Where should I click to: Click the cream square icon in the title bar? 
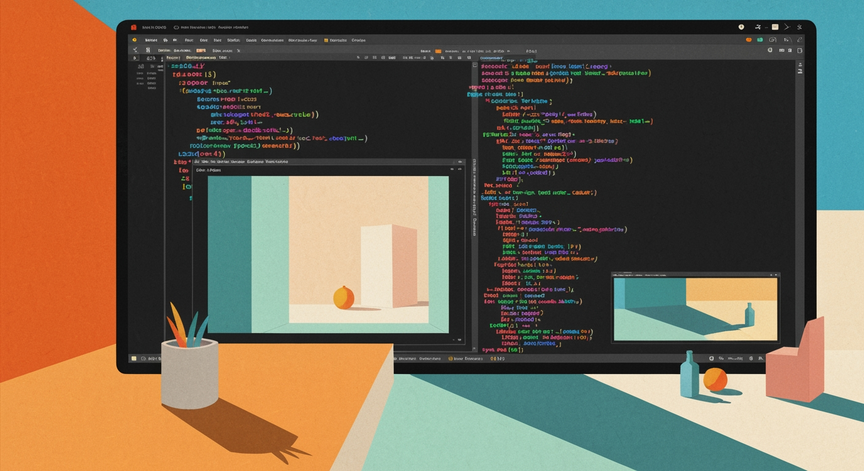click(775, 26)
